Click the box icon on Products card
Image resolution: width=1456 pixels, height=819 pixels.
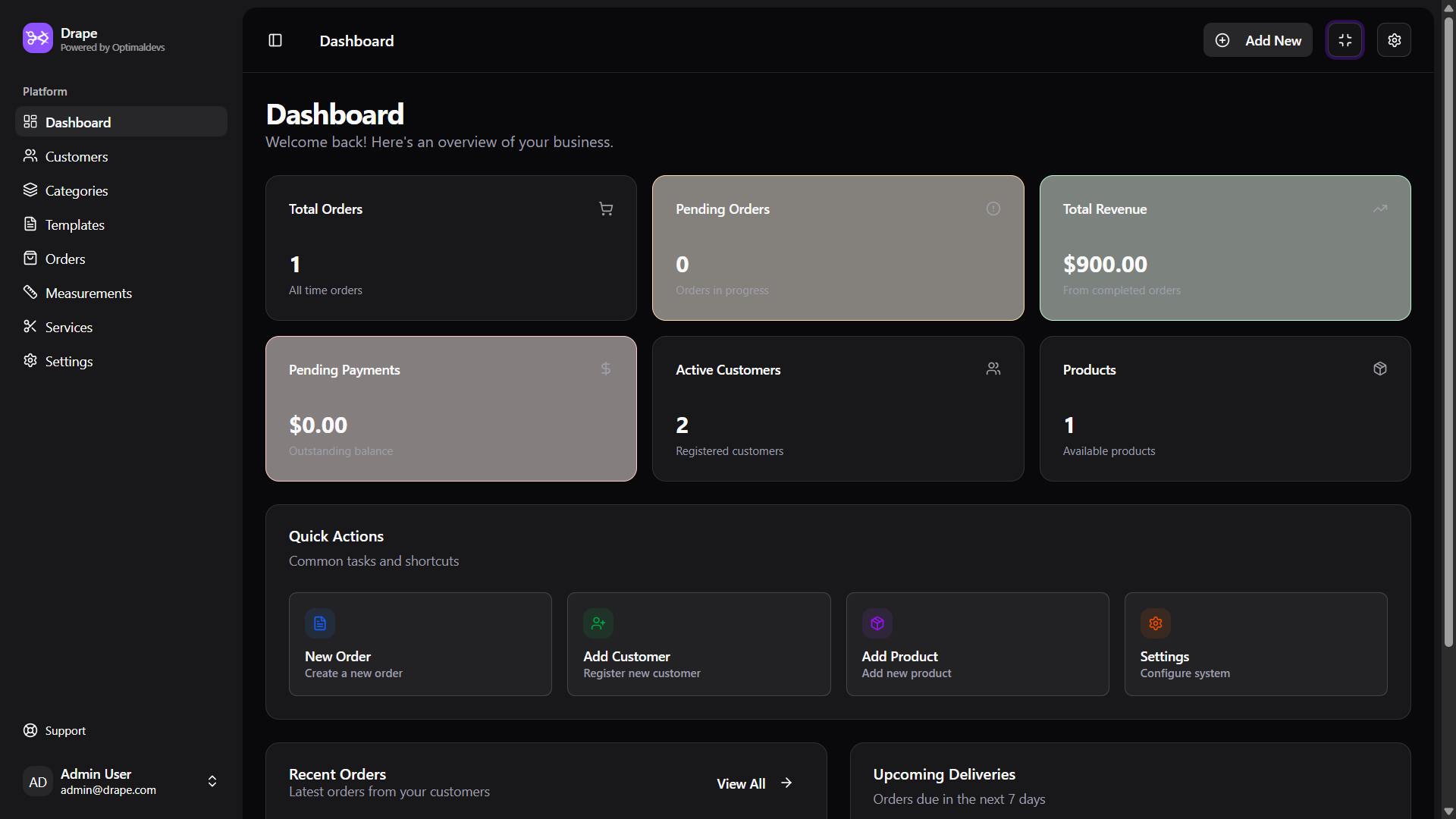coord(1379,369)
